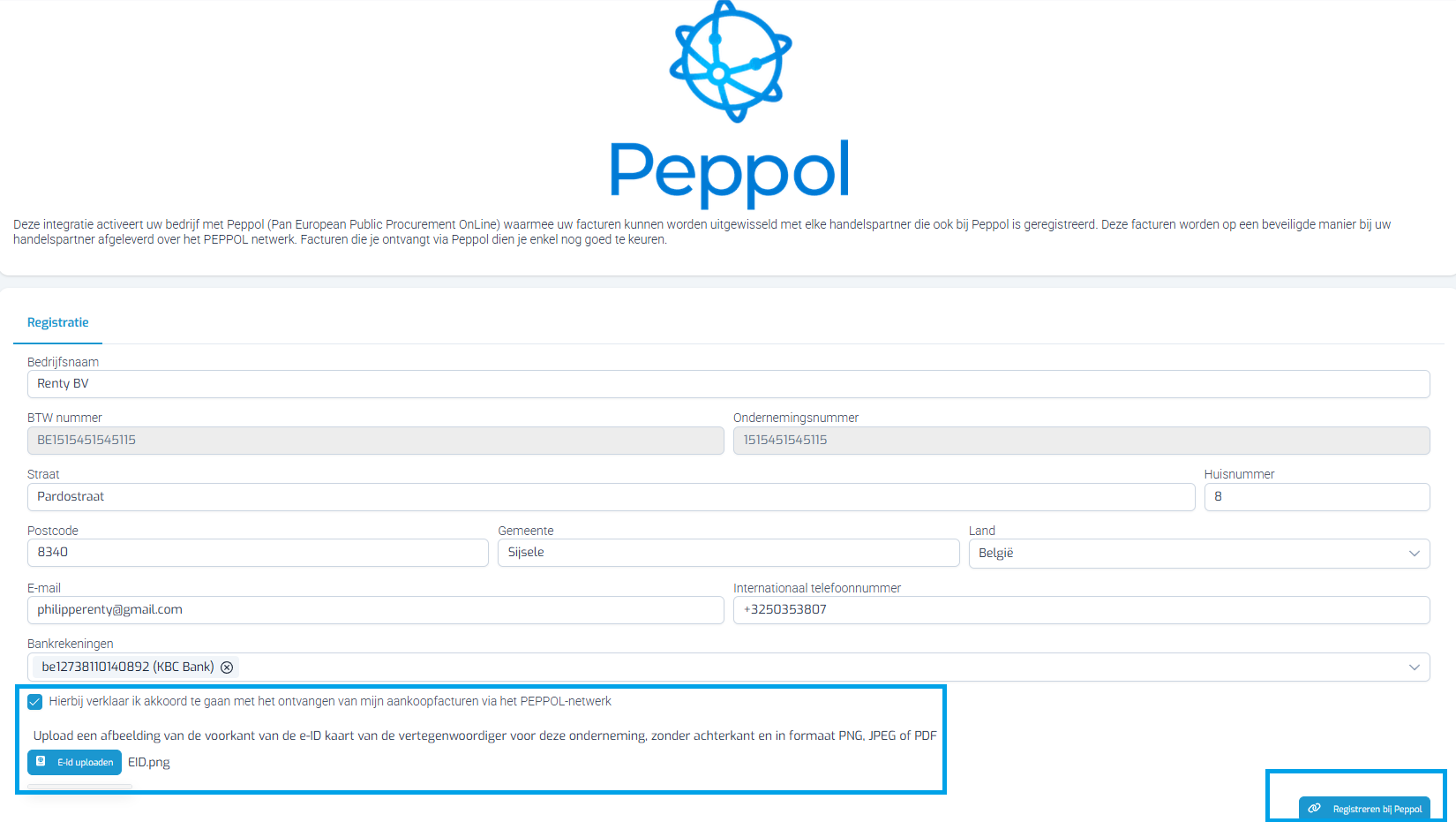This screenshot has width=1456, height=822.
Task: Click the Bedrijfsnaam field containing Renty BV
Action: (x=728, y=384)
